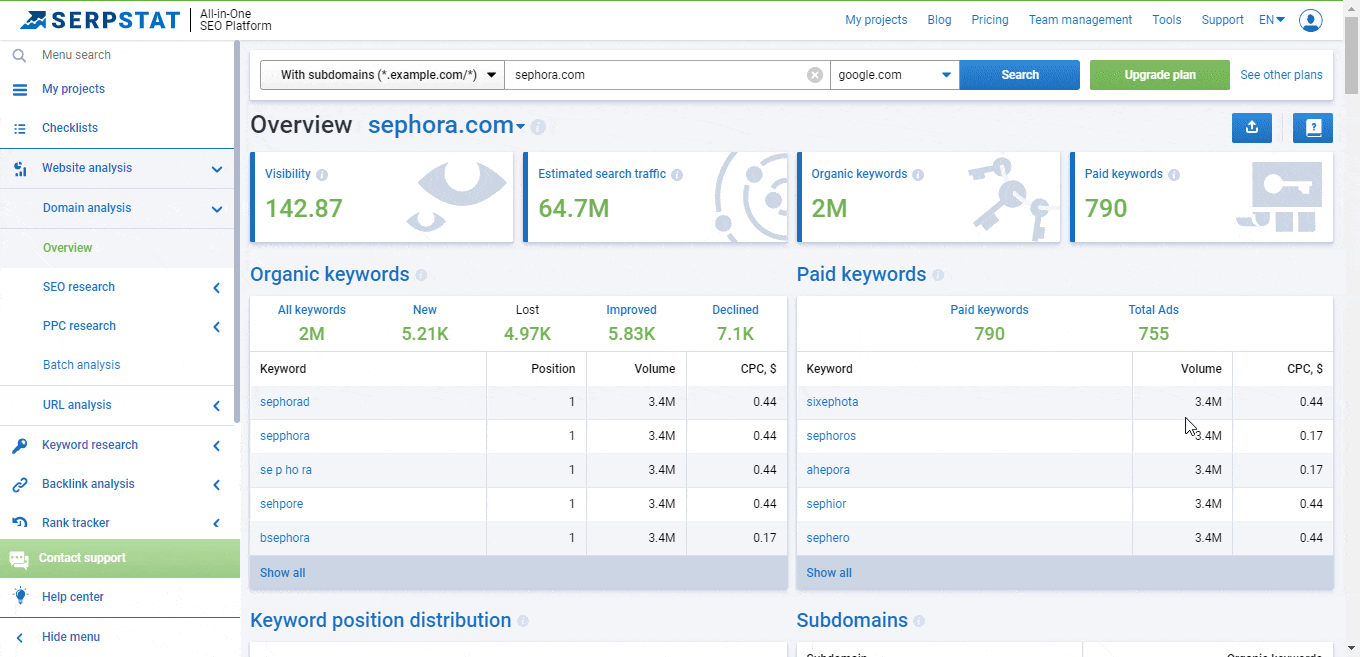Click info icon beside Visibility
Image resolution: width=1360 pixels, height=657 pixels.
pyautogui.click(x=322, y=175)
